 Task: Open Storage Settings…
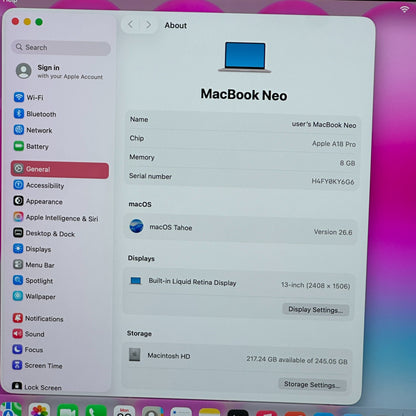click(312, 385)
